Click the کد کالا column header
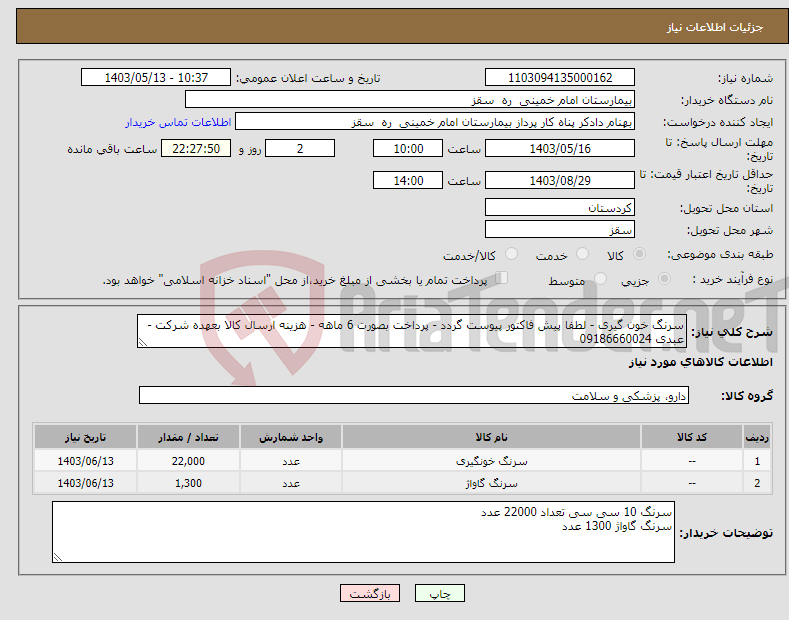This screenshot has height=620, width=789. pyautogui.click(x=692, y=437)
